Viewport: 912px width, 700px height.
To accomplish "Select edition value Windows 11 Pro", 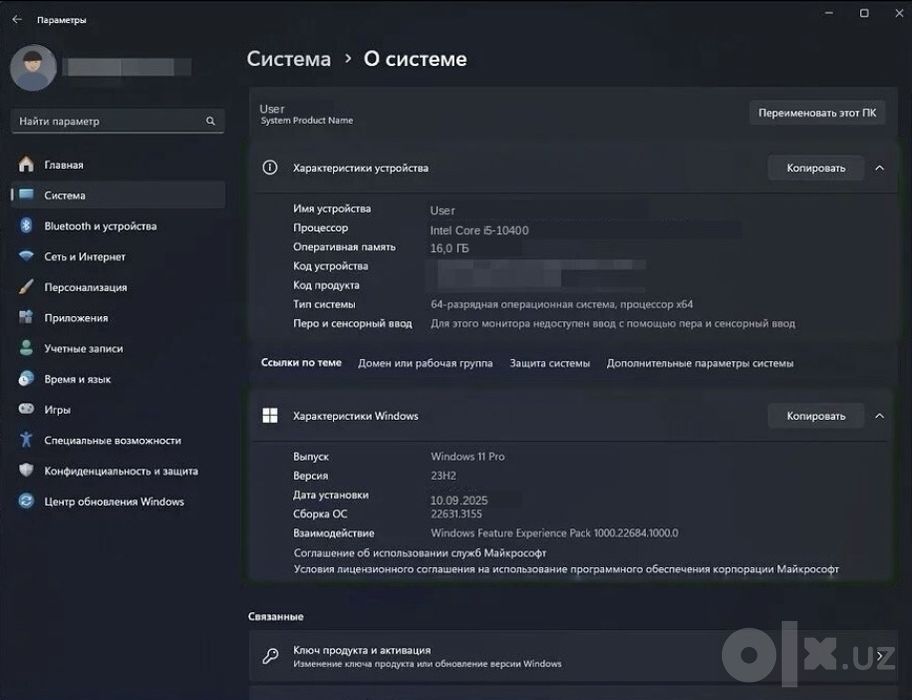I will pos(468,456).
